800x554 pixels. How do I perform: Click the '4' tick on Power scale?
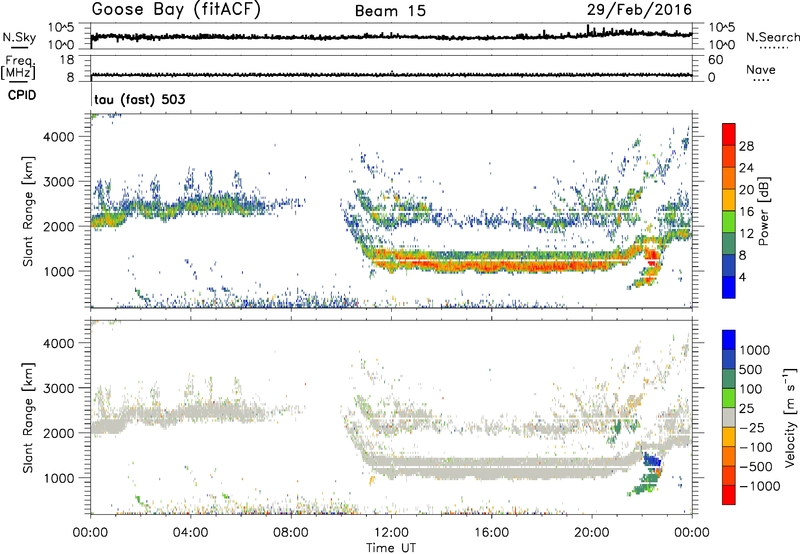tap(743, 278)
